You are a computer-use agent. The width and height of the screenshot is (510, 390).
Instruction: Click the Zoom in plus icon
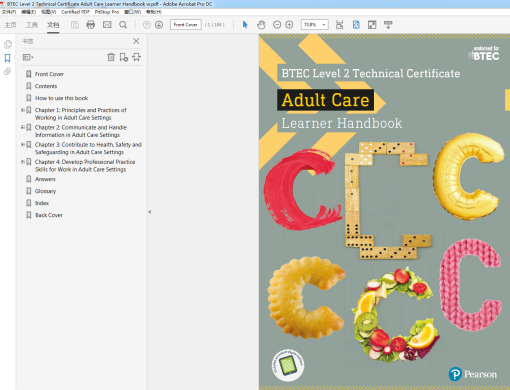pyautogui.click(x=289, y=25)
